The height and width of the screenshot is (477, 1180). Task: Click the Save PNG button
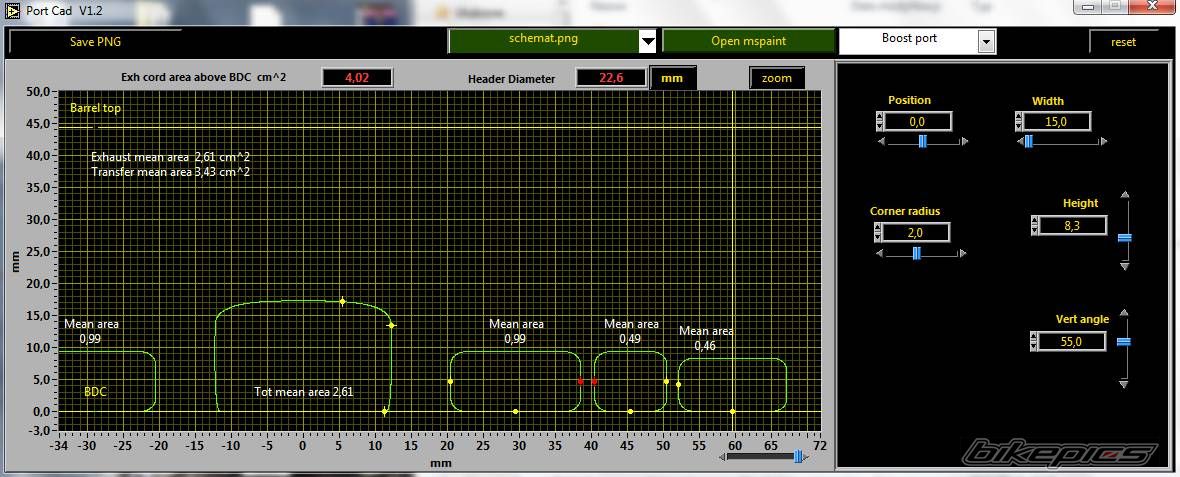(x=95, y=42)
